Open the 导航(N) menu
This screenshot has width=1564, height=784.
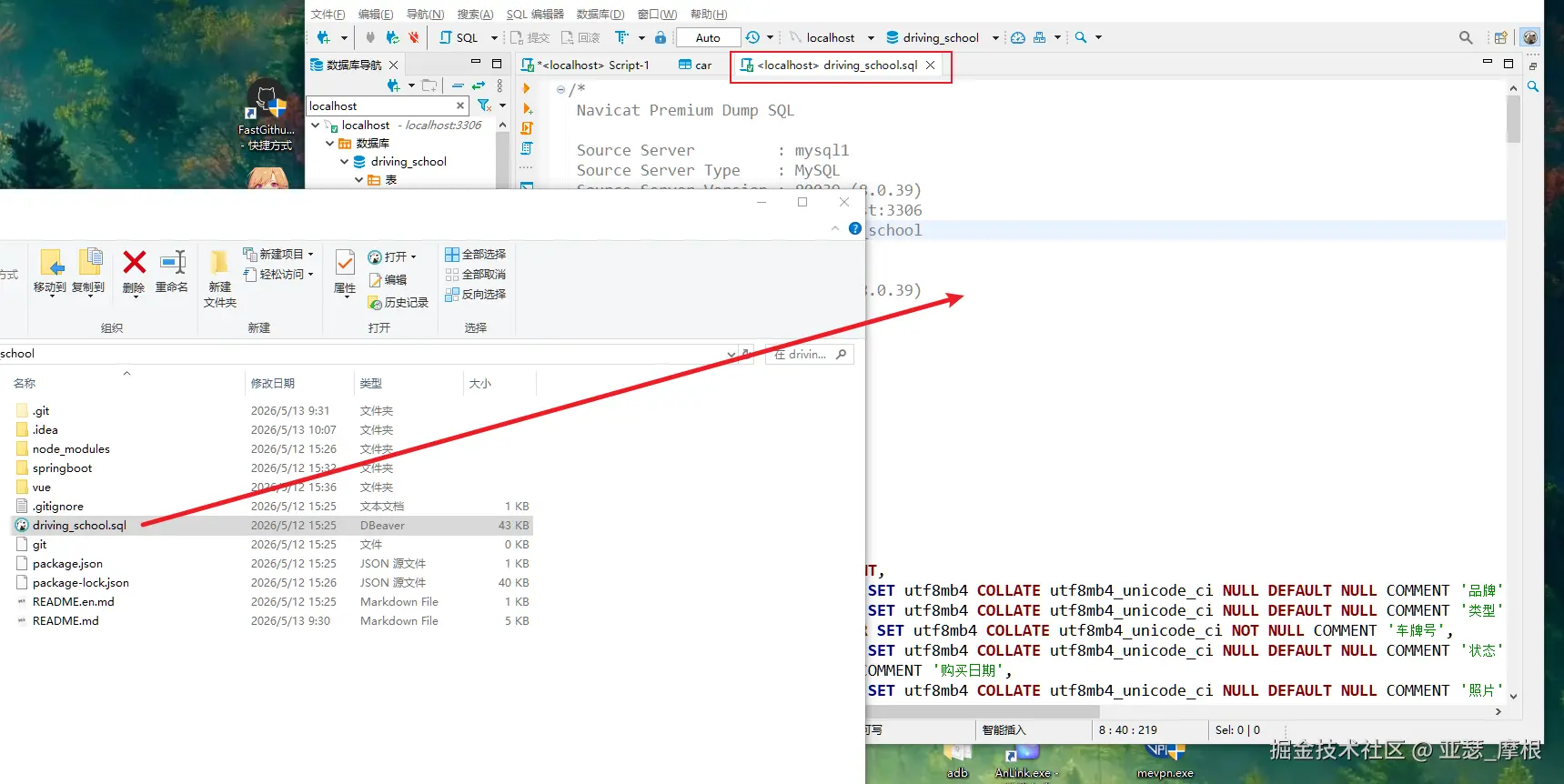425,14
